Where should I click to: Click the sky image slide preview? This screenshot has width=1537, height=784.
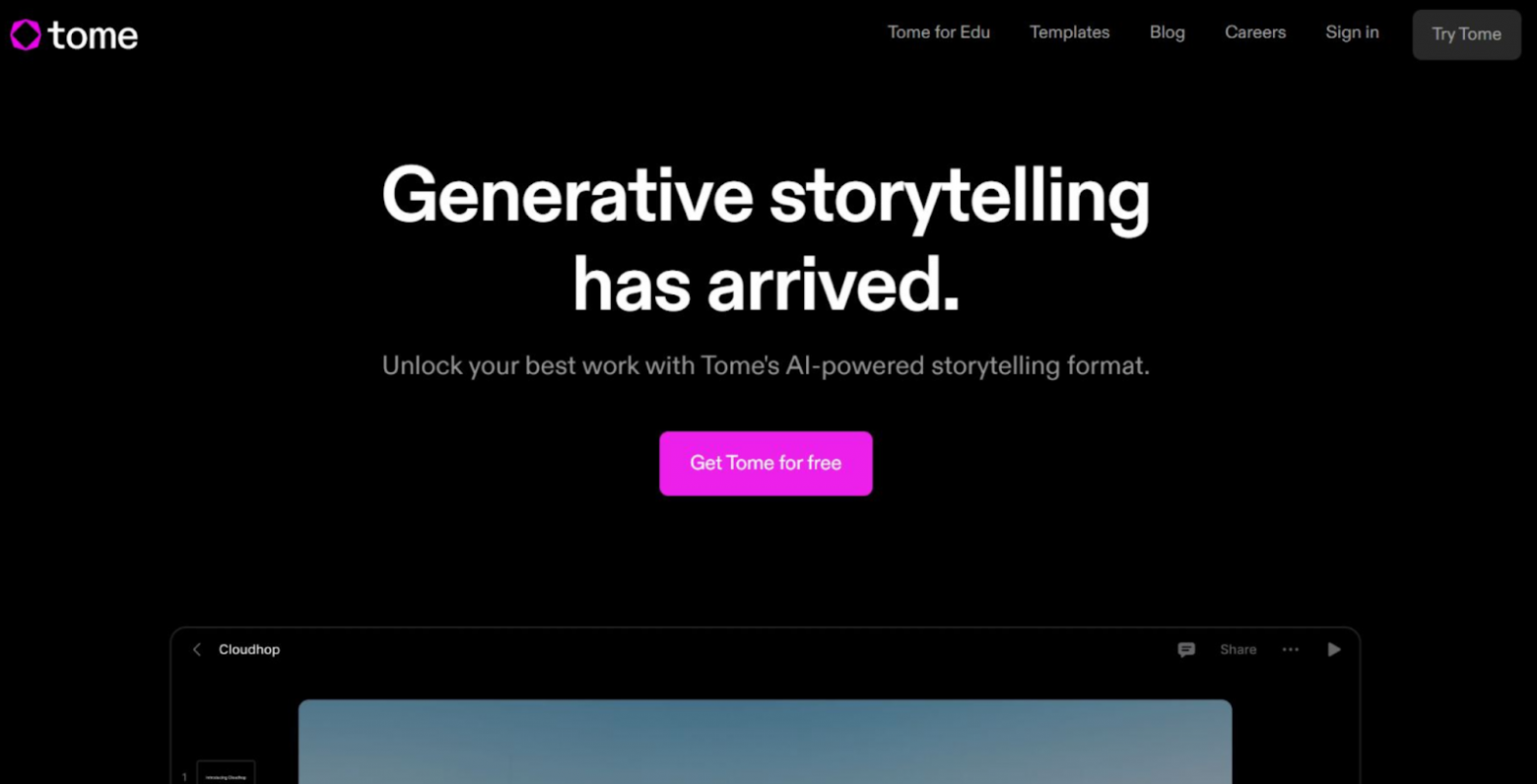coord(765,742)
